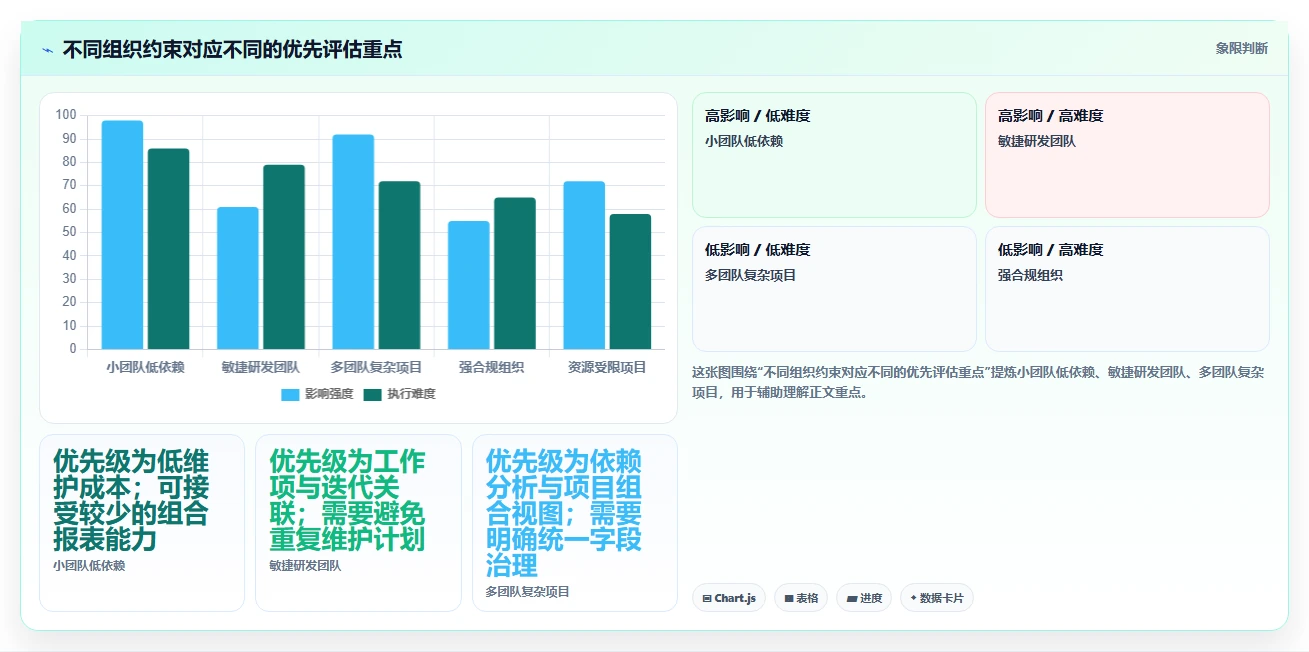1309x652 pixels.
Task: Click the 表格 tag
Action: (801, 598)
